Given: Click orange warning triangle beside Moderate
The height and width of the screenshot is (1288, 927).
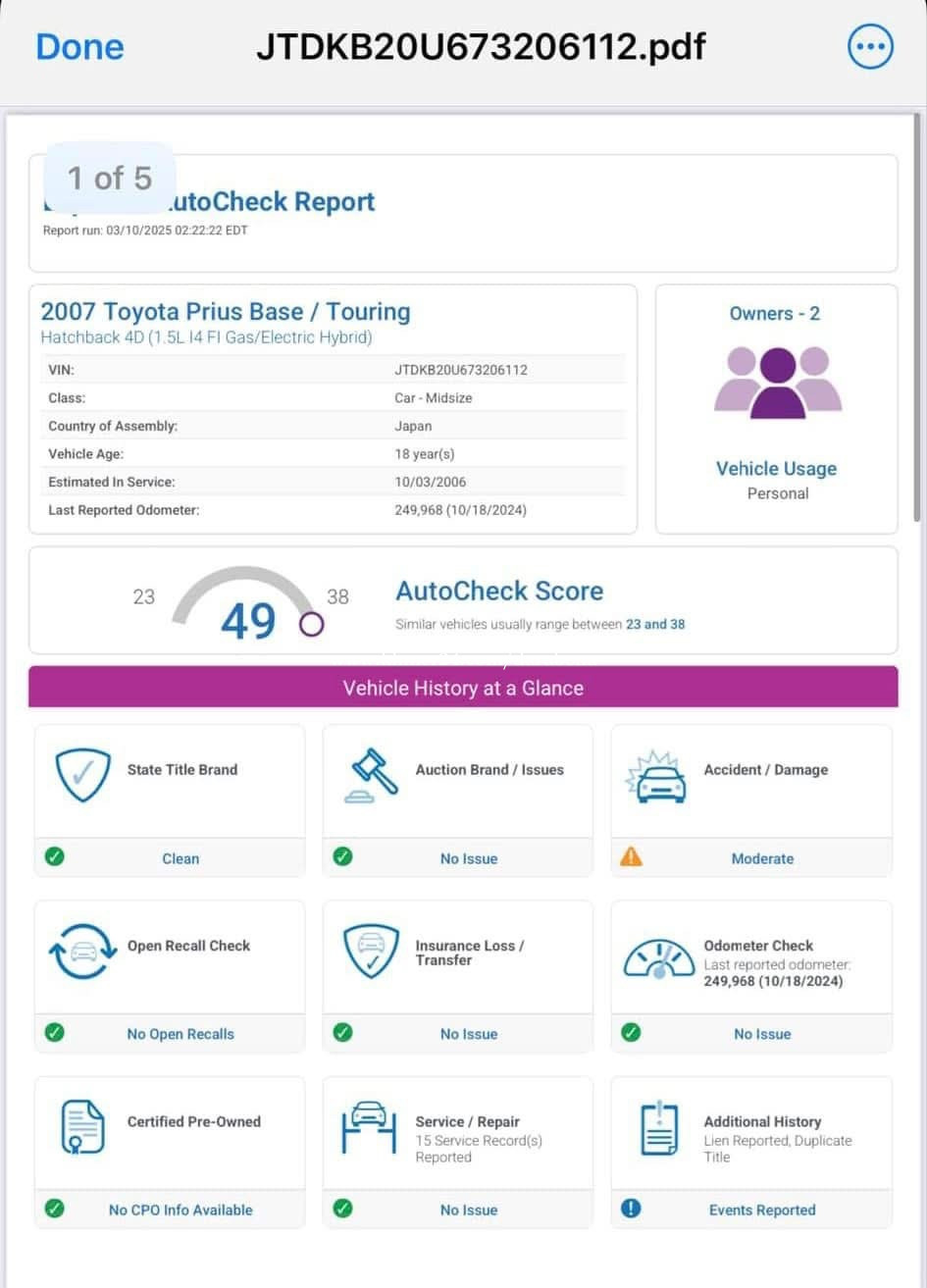Looking at the screenshot, I should coord(632,857).
